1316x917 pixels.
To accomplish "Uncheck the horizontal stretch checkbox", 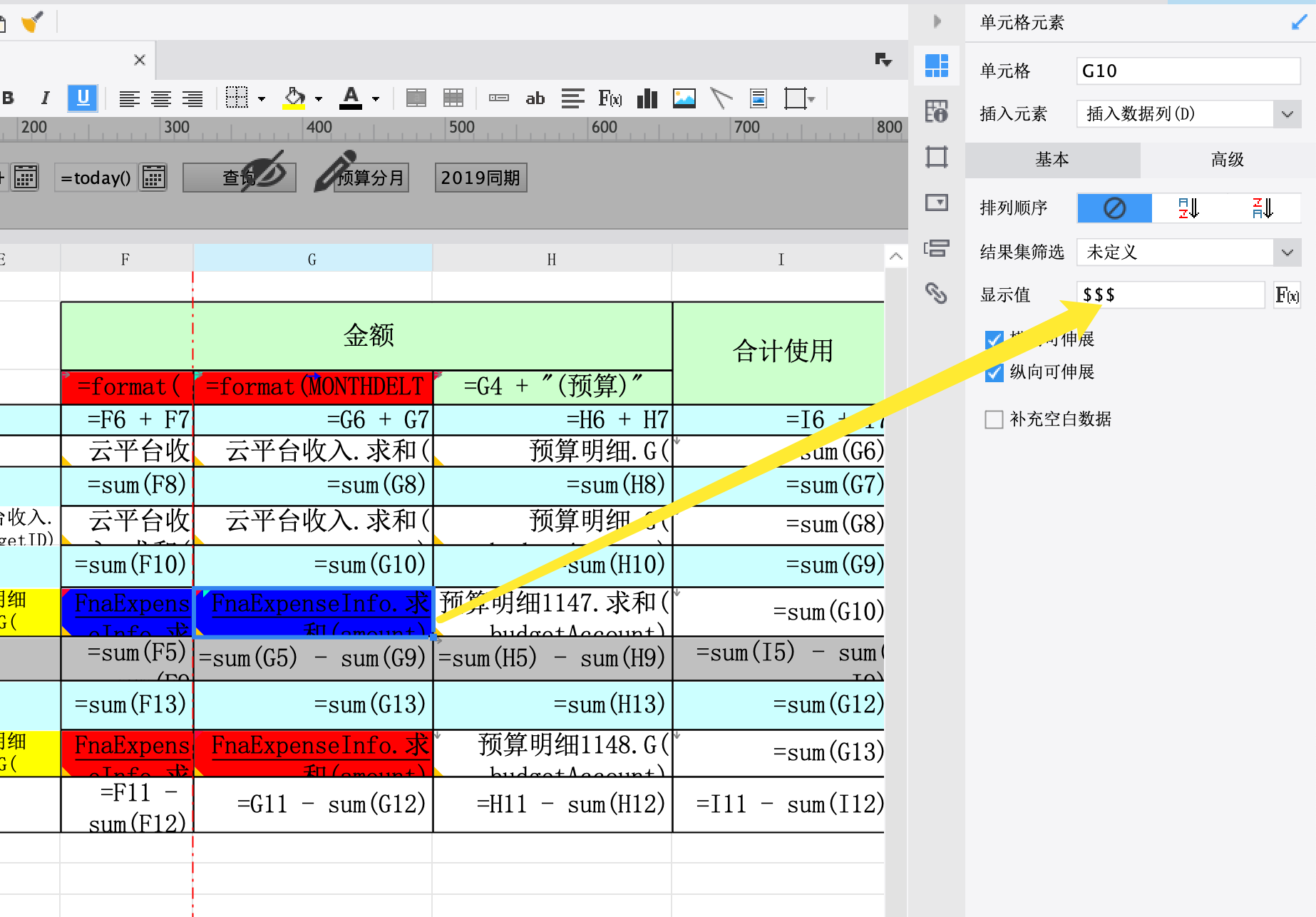I will 994,339.
